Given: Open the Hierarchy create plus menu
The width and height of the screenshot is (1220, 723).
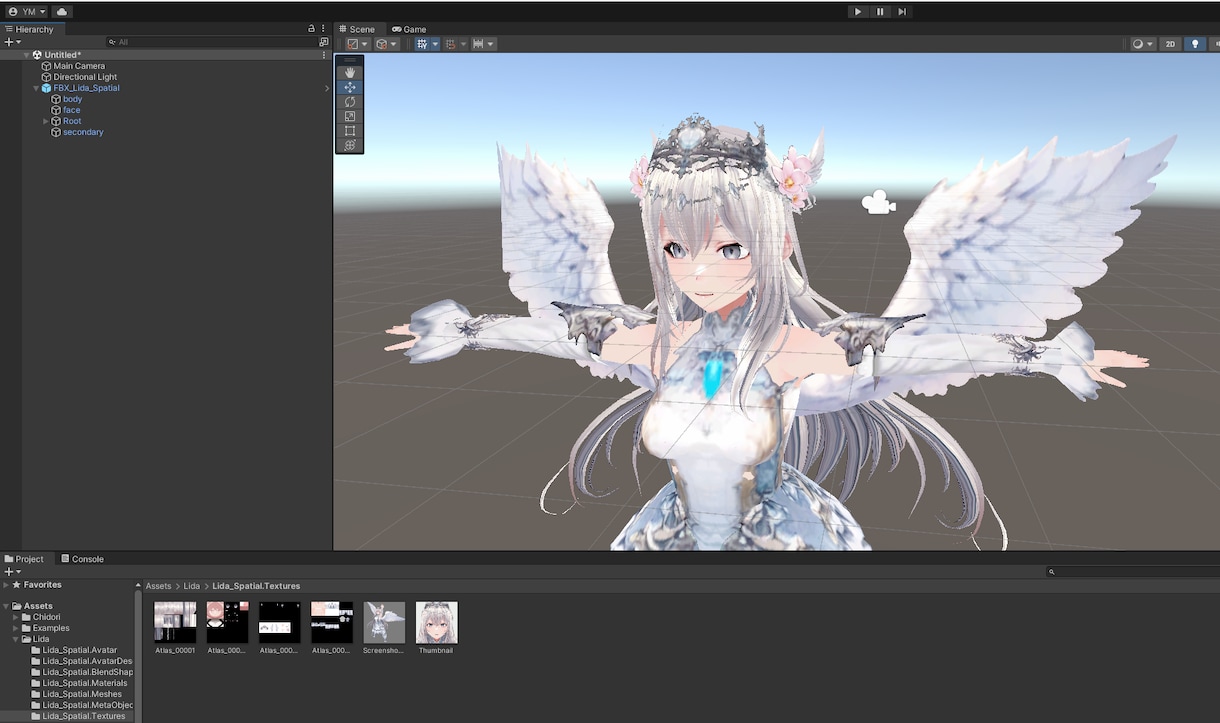Looking at the screenshot, I should 12,42.
